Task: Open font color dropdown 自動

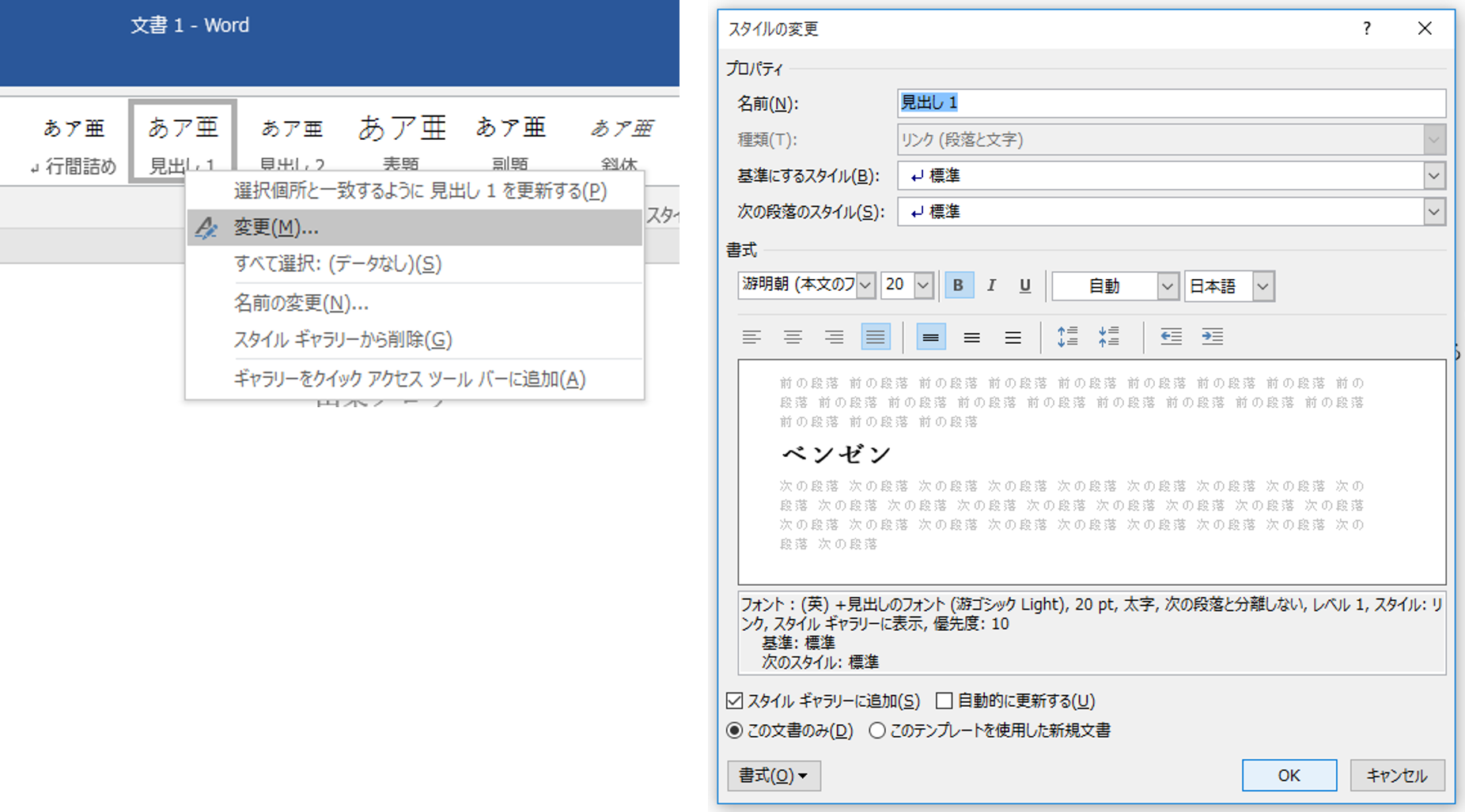Action: 1167,286
